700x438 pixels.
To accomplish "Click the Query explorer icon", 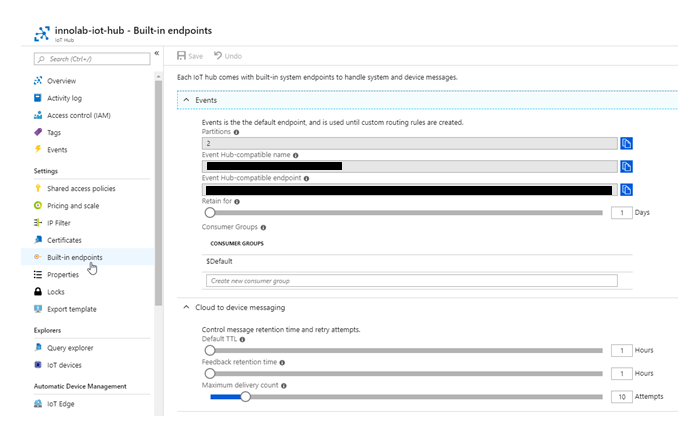I will point(38,347).
